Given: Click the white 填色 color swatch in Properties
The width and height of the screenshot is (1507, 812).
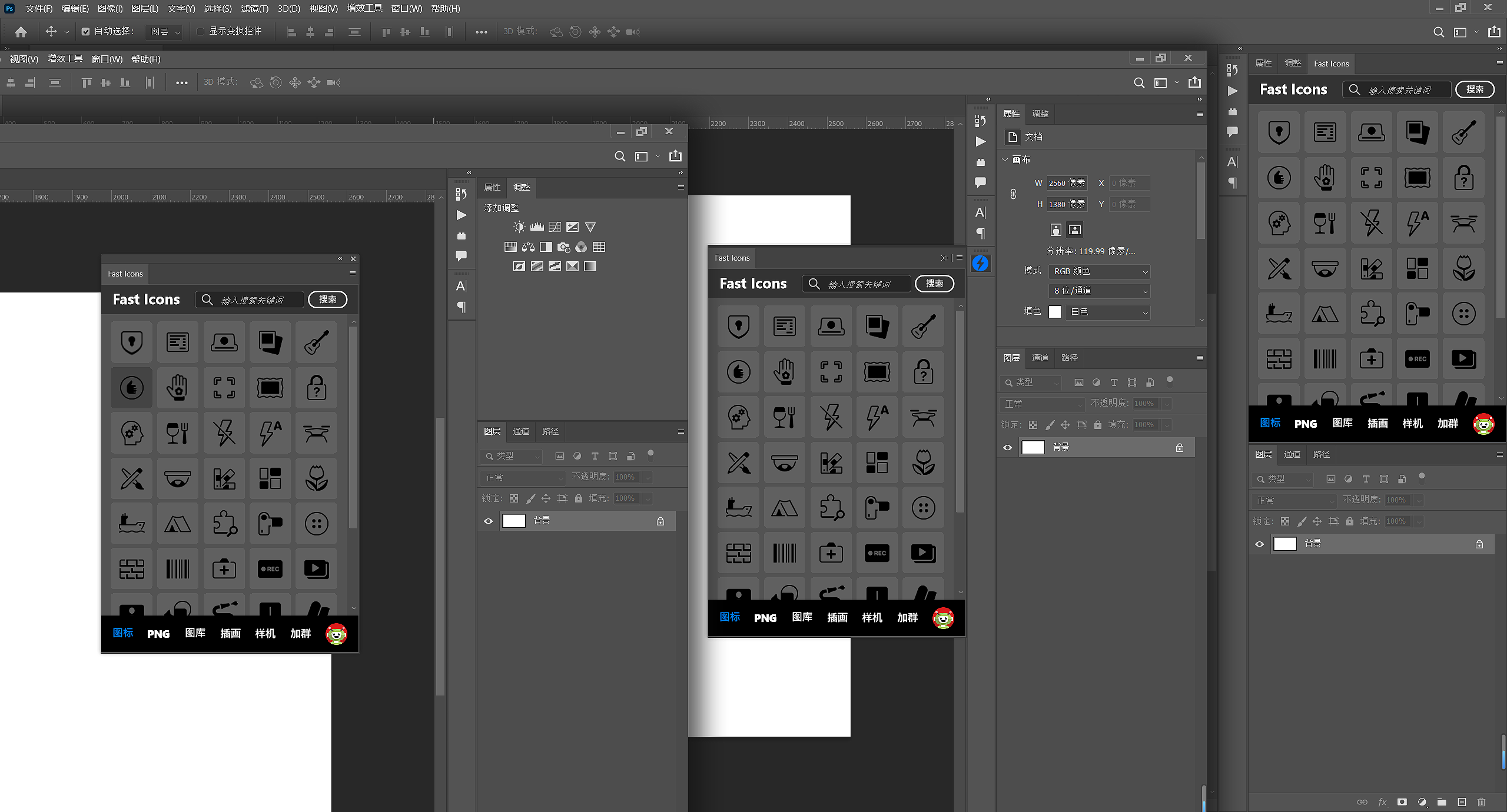Looking at the screenshot, I should [x=1055, y=312].
